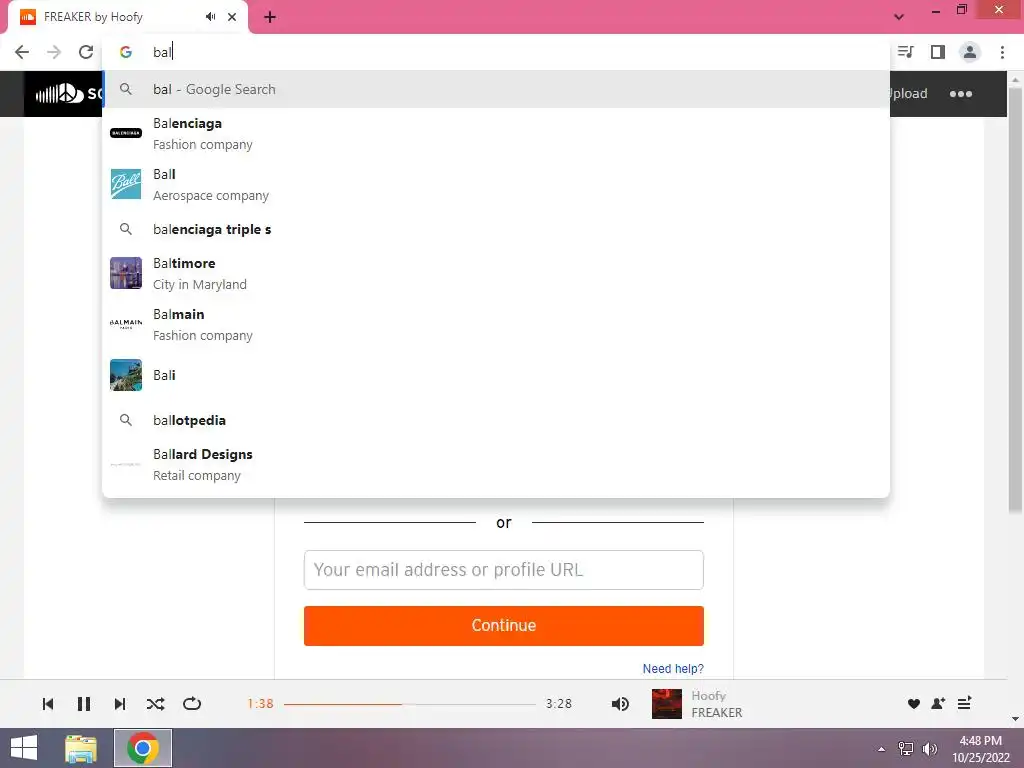The width and height of the screenshot is (1024, 768).
Task: Open the tab search chevron in the title bar
Action: [899, 17]
